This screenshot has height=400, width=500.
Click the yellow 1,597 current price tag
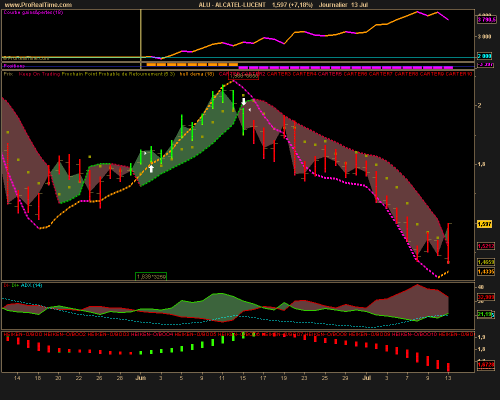(x=485, y=224)
